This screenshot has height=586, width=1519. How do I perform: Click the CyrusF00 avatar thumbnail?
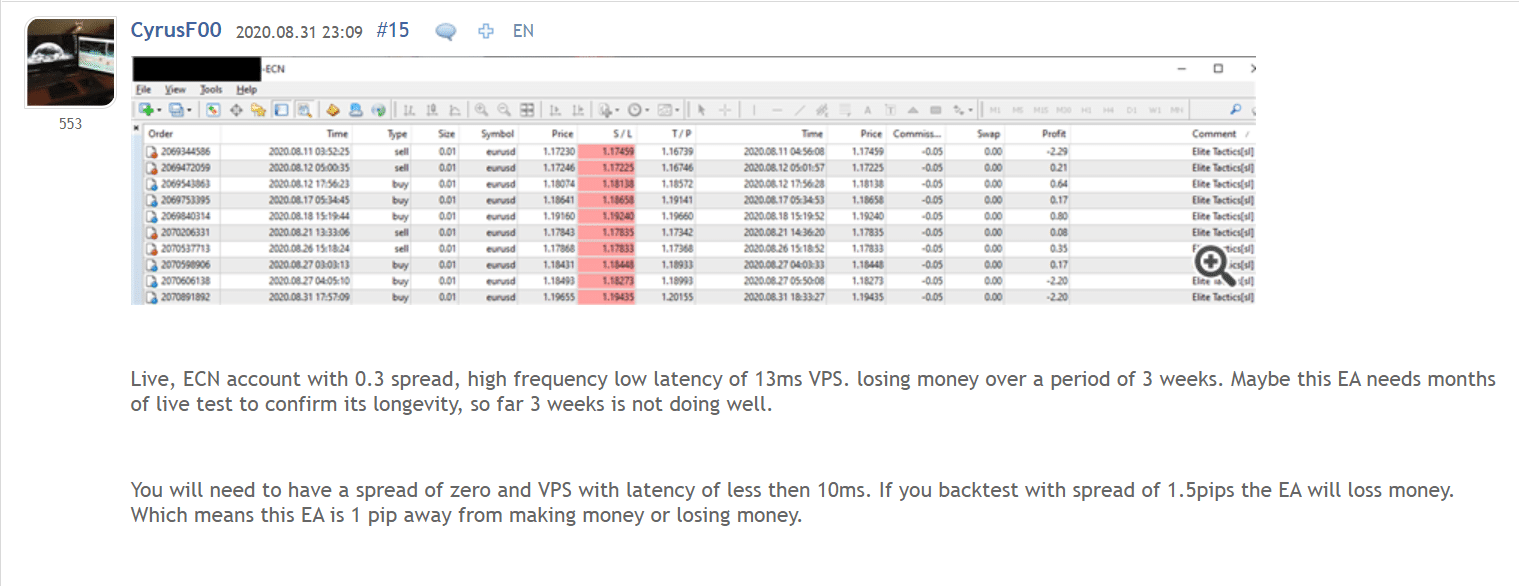tap(69, 62)
